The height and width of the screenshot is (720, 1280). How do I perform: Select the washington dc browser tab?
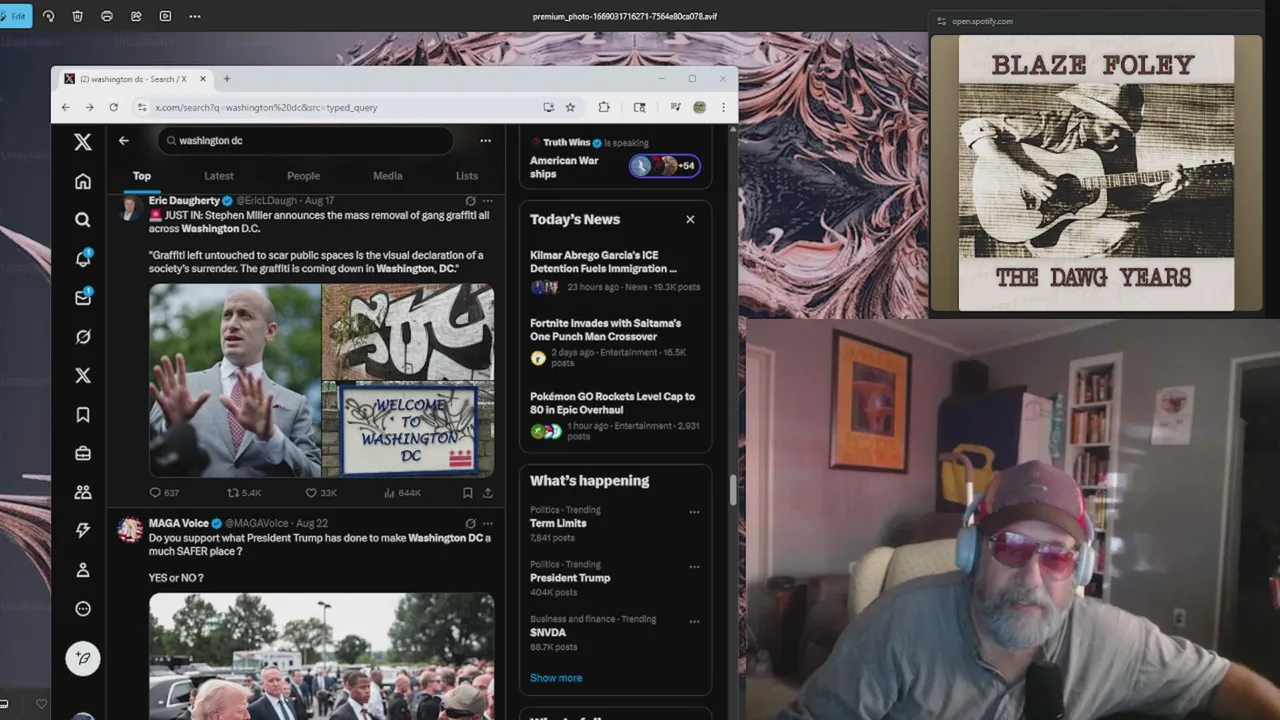tap(136, 79)
